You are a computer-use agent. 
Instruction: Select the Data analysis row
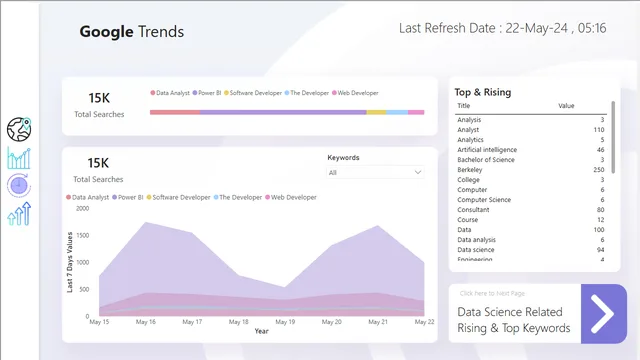coord(531,240)
